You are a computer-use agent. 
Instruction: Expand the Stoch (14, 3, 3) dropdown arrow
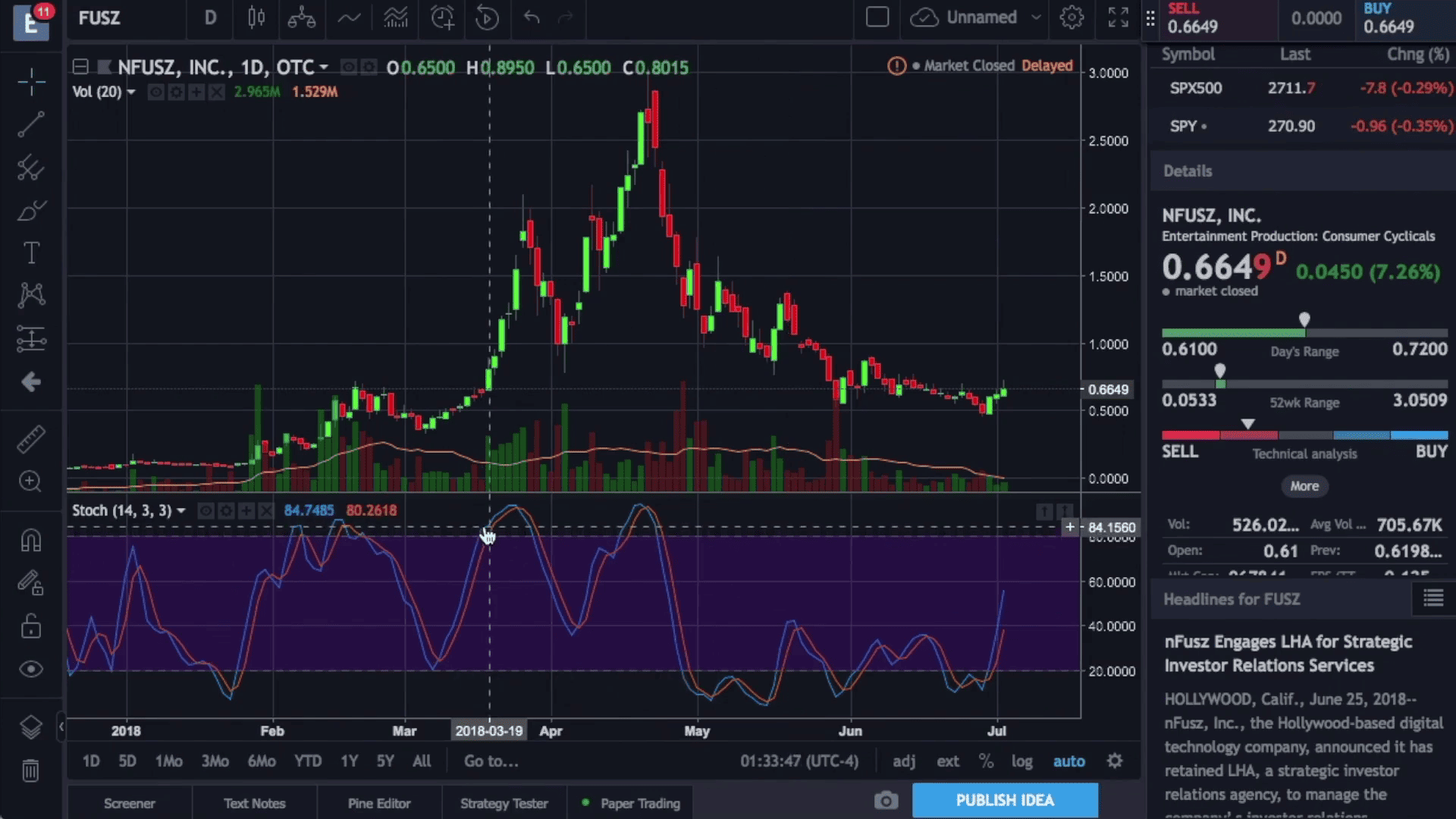pos(181,511)
